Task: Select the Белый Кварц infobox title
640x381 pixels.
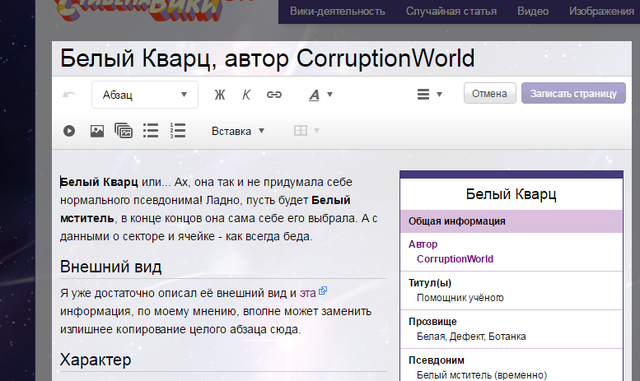Action: (511, 194)
